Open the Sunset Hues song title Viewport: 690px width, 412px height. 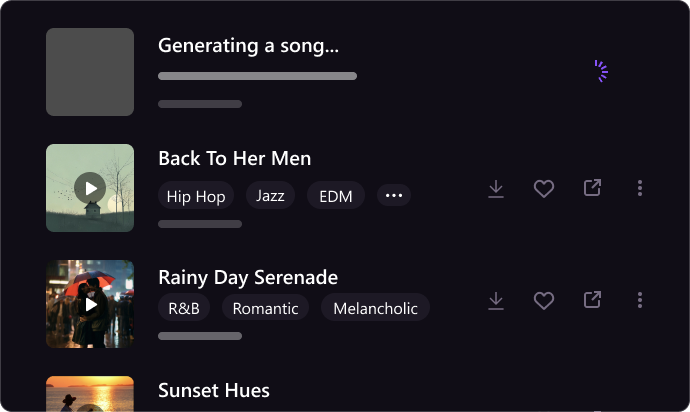tap(214, 390)
